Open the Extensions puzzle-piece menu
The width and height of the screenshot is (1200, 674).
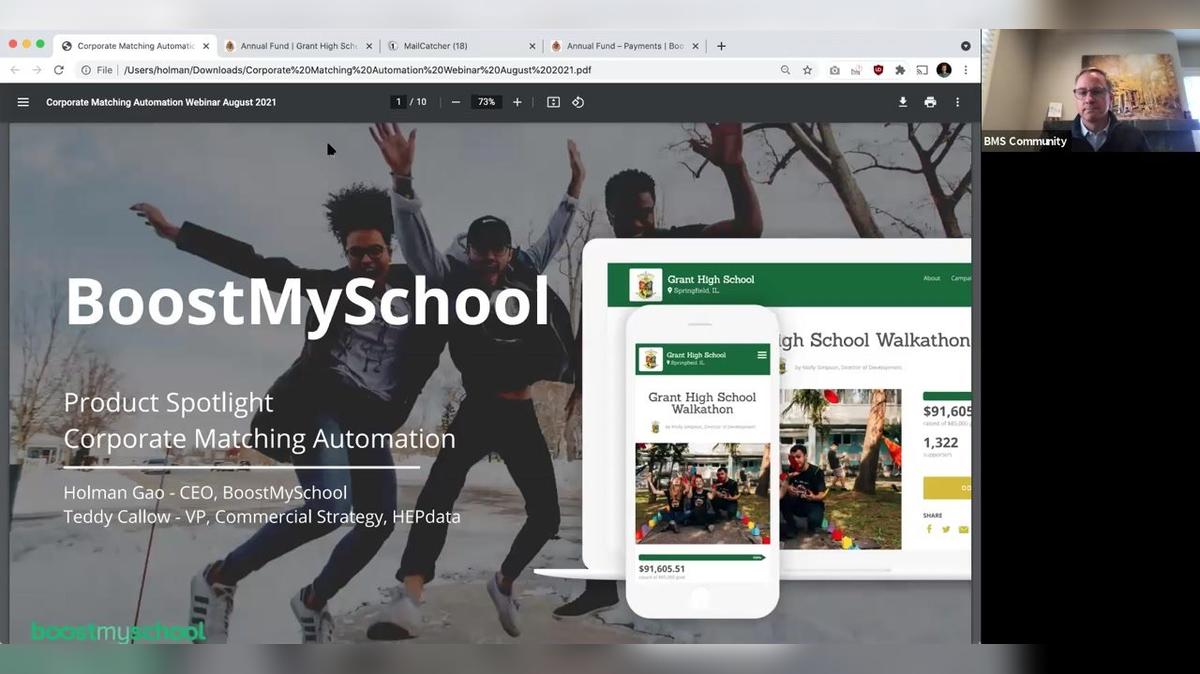[x=900, y=70]
